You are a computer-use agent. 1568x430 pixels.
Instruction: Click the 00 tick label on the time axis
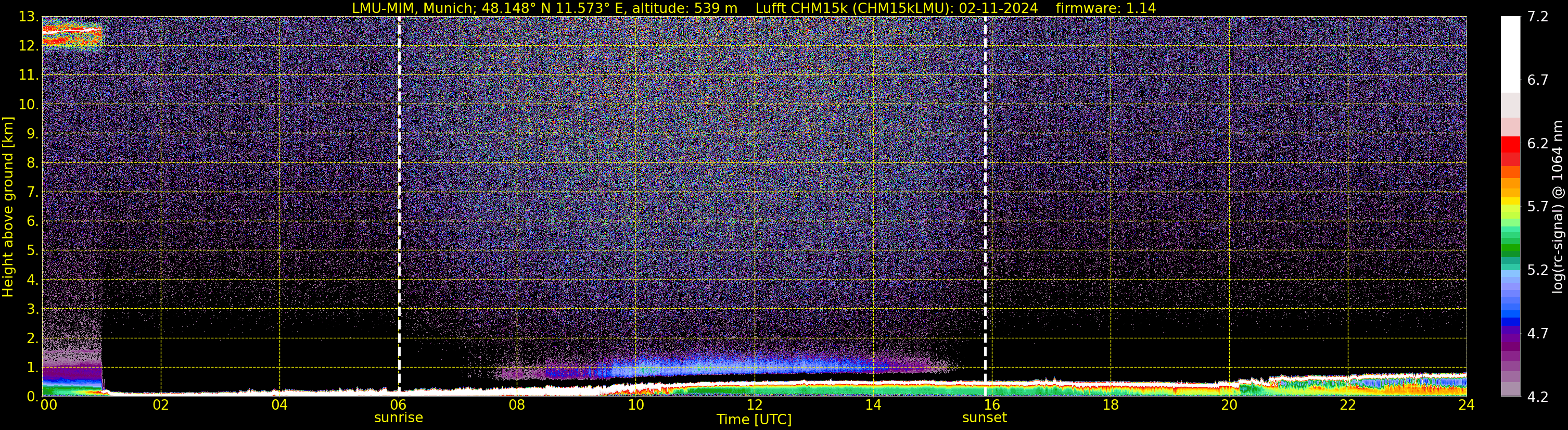tap(49, 405)
